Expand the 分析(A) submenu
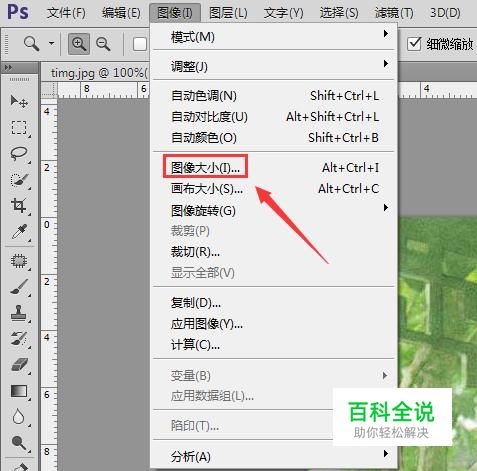The width and height of the screenshot is (477, 471). tap(274, 456)
